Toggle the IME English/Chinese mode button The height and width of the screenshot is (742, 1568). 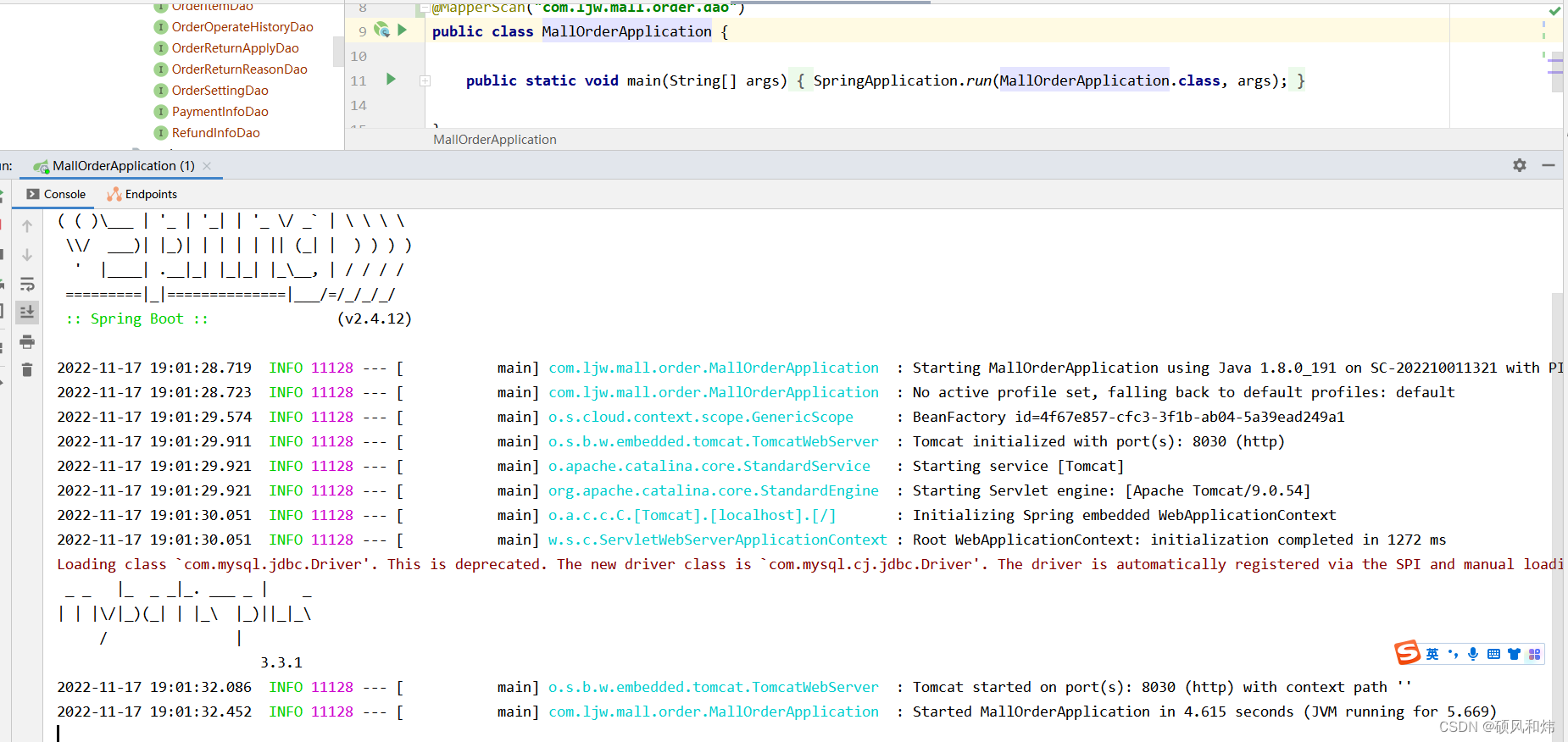(1432, 654)
